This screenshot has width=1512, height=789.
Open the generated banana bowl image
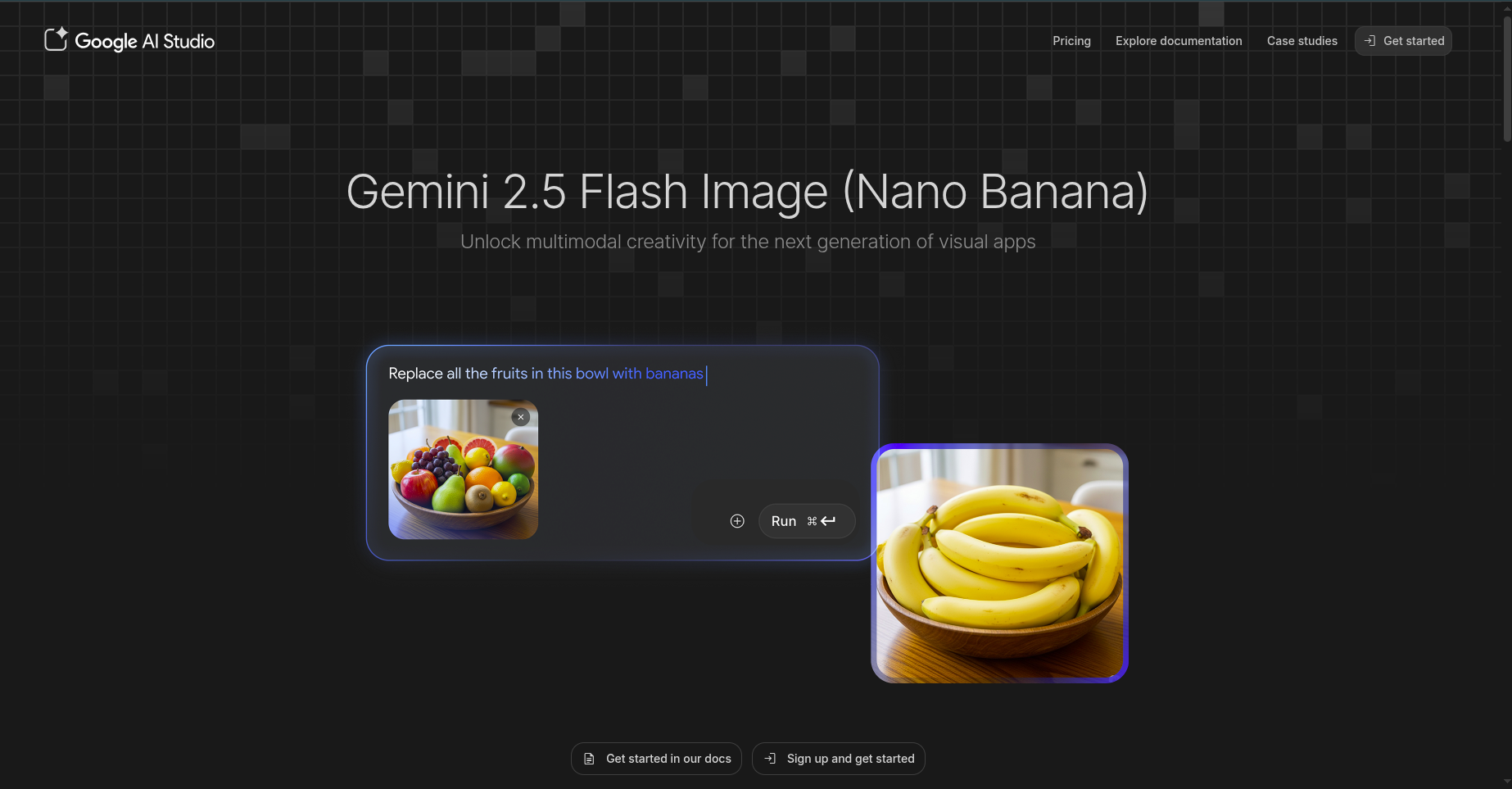pos(999,564)
